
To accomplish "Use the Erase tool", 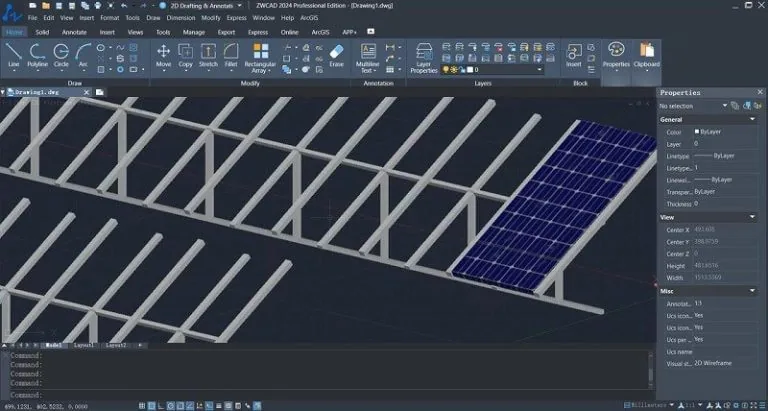I will pos(336,53).
